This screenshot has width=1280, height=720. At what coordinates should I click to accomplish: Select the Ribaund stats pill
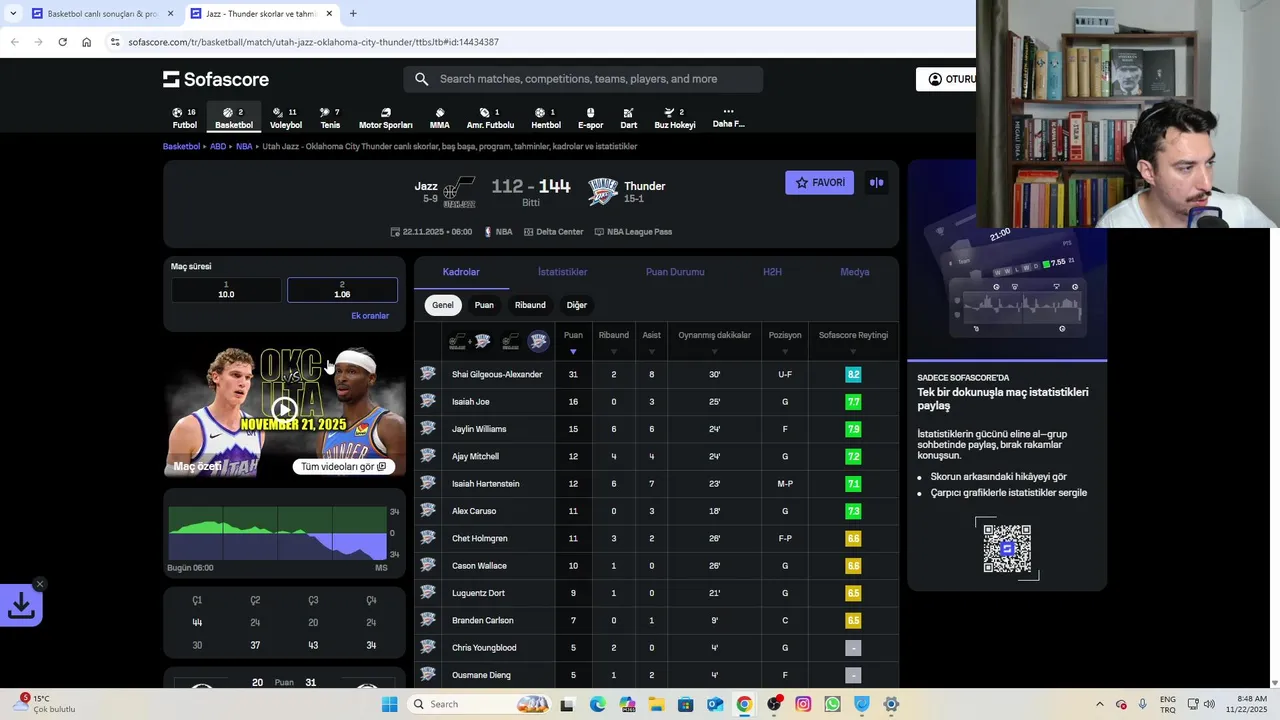pyautogui.click(x=530, y=305)
